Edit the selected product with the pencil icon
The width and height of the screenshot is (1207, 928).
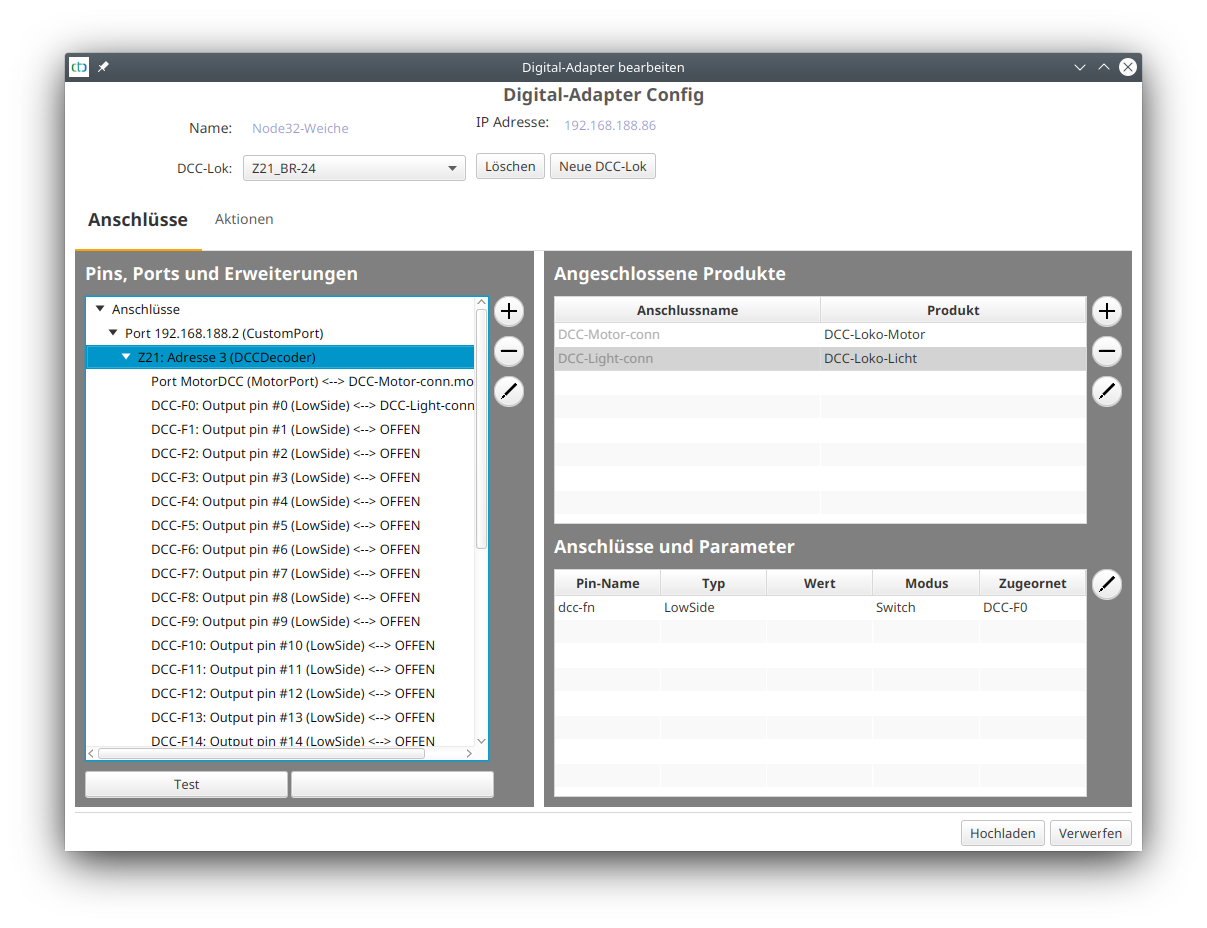[x=1106, y=391]
